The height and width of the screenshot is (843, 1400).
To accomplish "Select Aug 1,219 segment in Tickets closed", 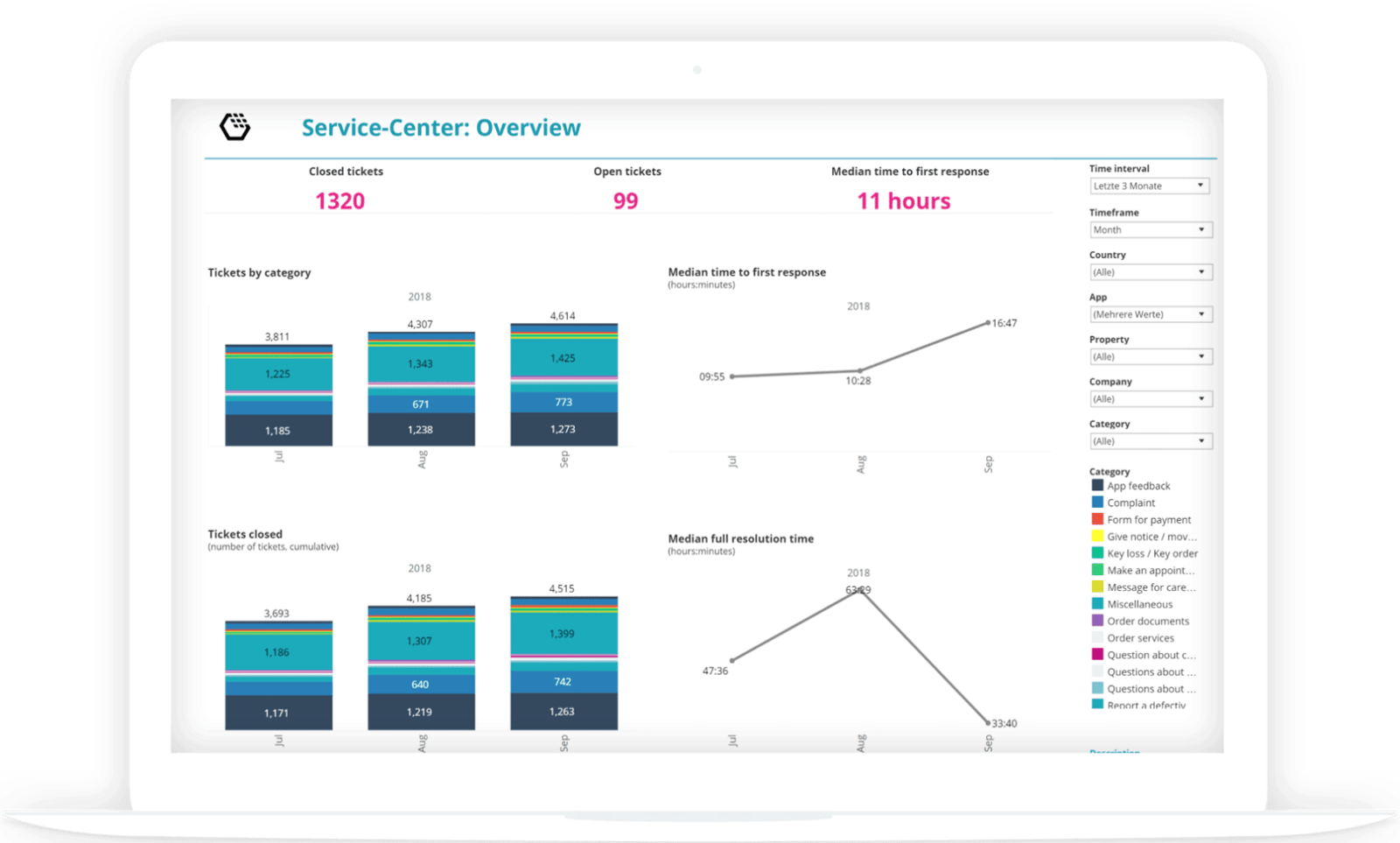I will tap(421, 712).
